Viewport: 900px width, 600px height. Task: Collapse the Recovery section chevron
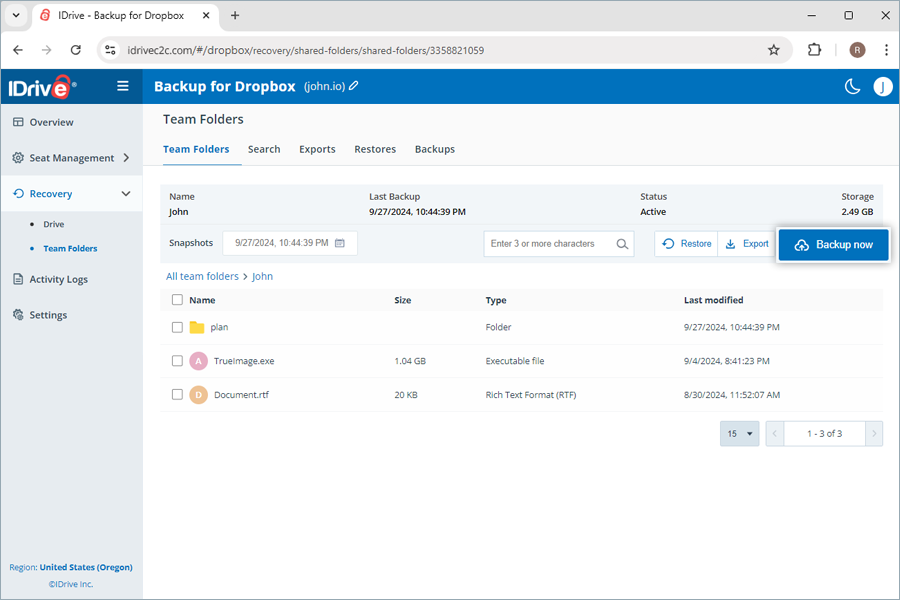coord(126,193)
